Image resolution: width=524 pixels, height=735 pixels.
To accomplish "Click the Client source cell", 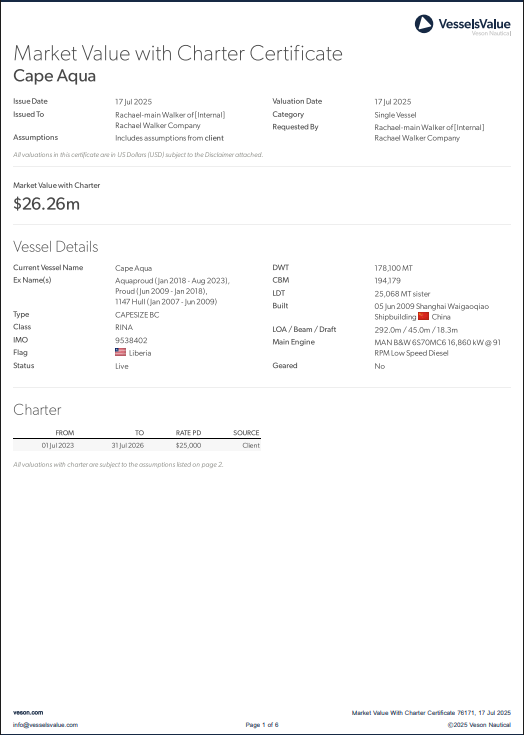I will 251,445.
